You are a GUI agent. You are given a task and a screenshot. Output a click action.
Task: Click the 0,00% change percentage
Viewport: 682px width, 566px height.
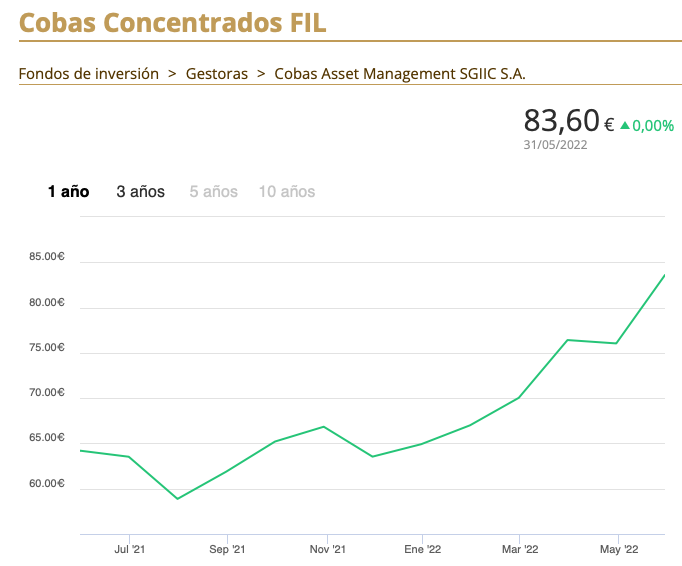coord(653,126)
